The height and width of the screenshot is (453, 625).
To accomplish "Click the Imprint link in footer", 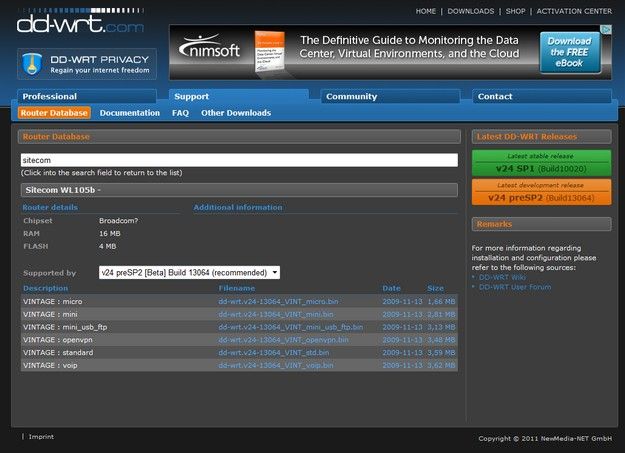I will (x=41, y=437).
